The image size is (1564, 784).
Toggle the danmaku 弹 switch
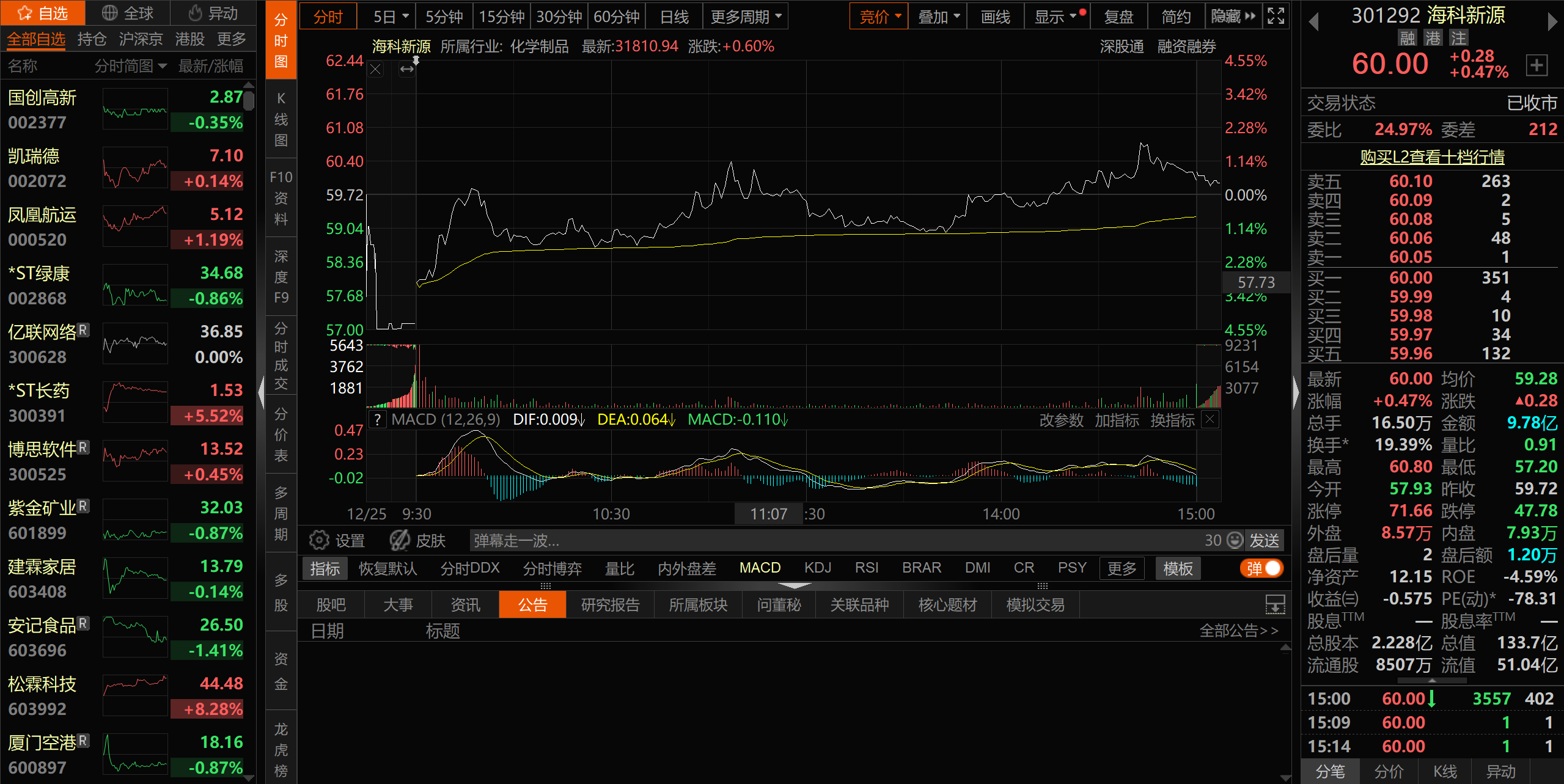(1261, 568)
